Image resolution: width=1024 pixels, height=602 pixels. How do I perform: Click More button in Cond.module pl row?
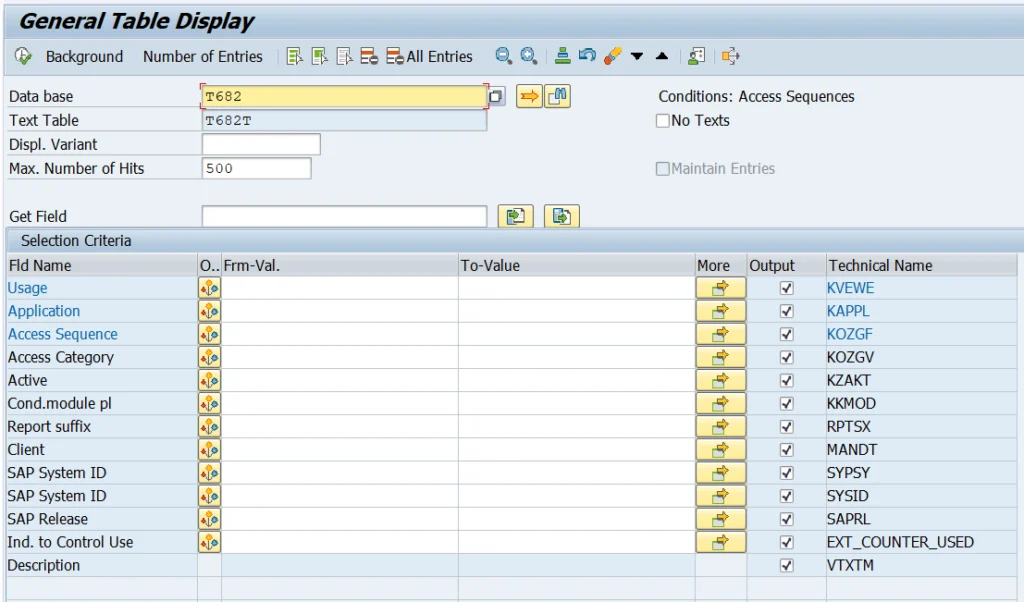[x=720, y=404]
